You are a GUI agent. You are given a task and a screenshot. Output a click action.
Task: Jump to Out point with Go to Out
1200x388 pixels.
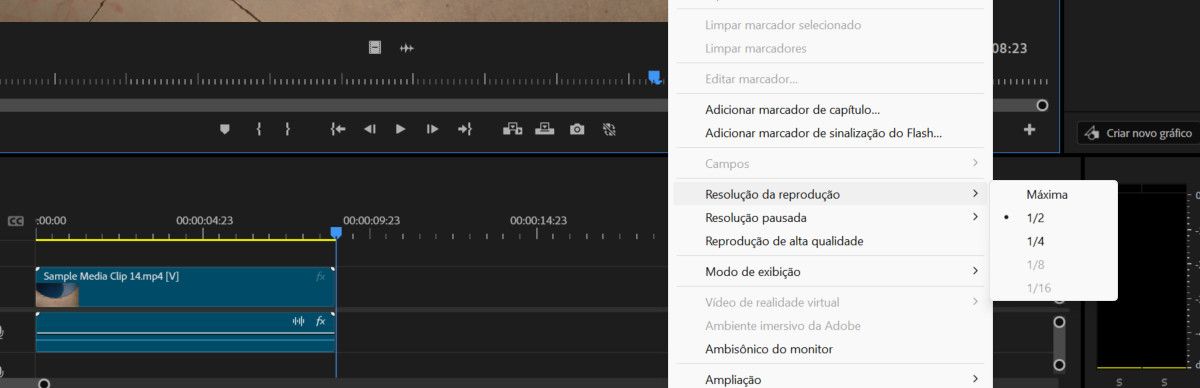click(x=464, y=129)
